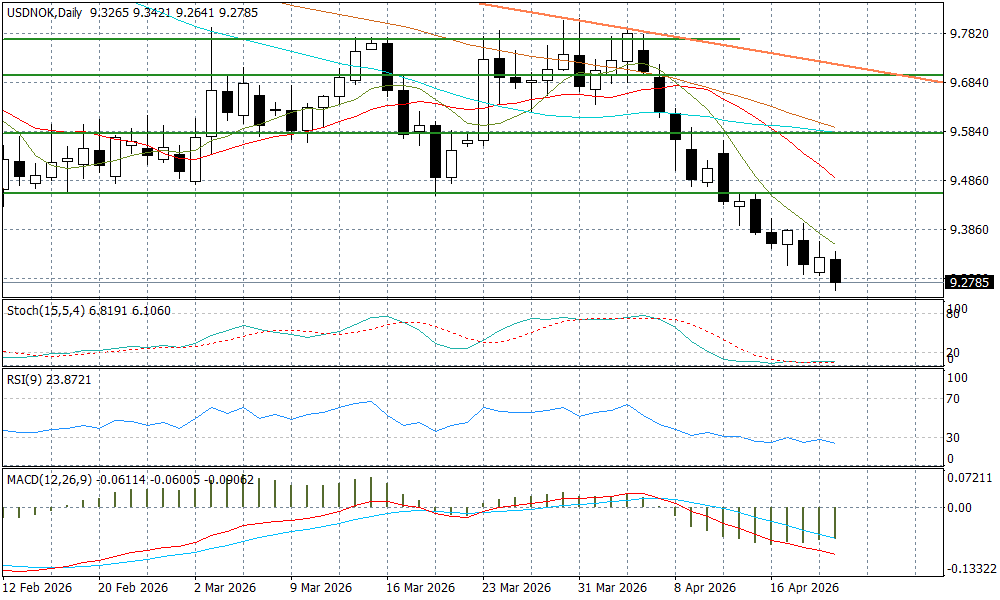This screenshot has height=600, width=1000.
Task: Click the MACD(12,26,9) indicator label
Action: point(49,480)
